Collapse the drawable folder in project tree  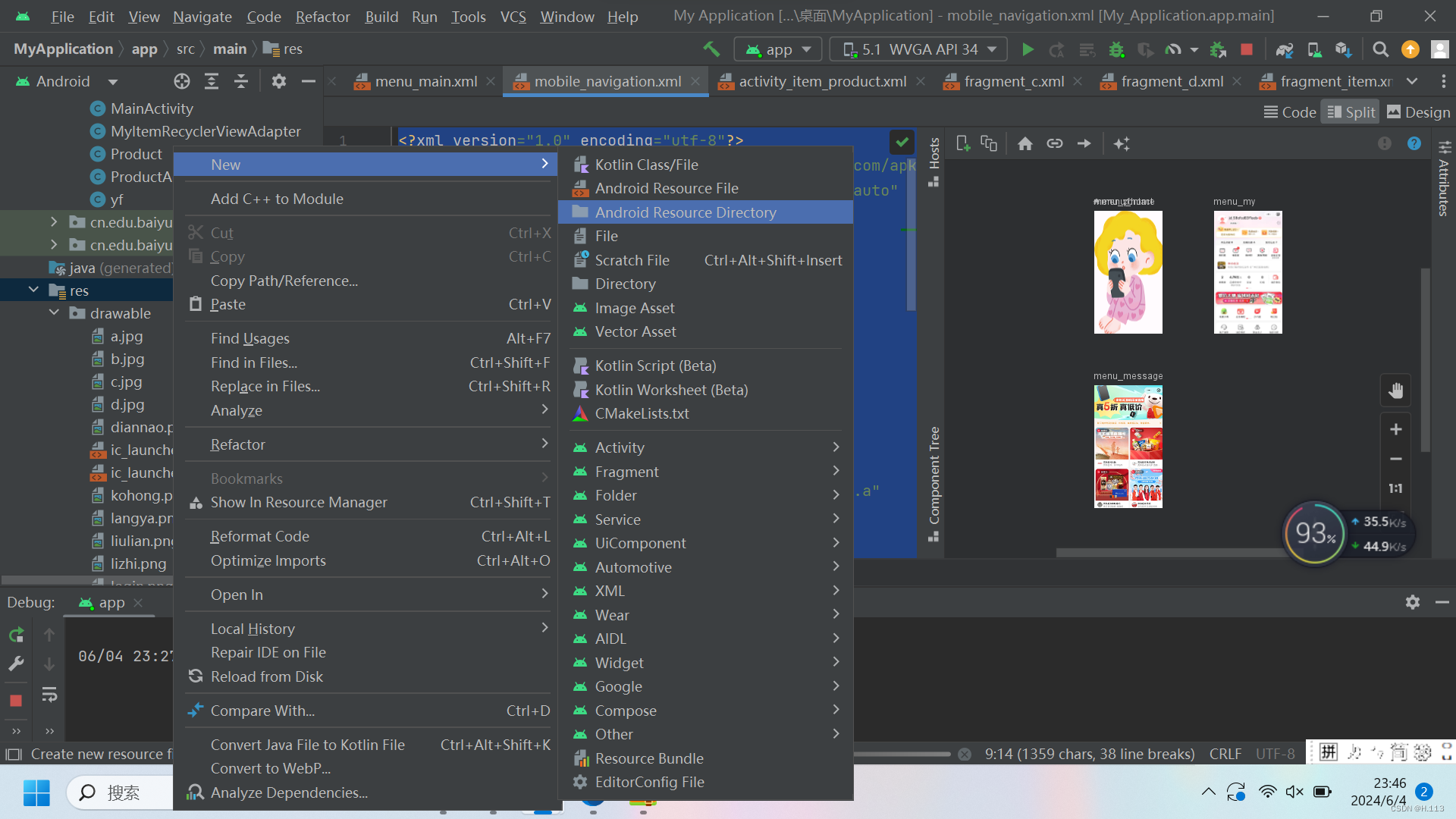54,313
